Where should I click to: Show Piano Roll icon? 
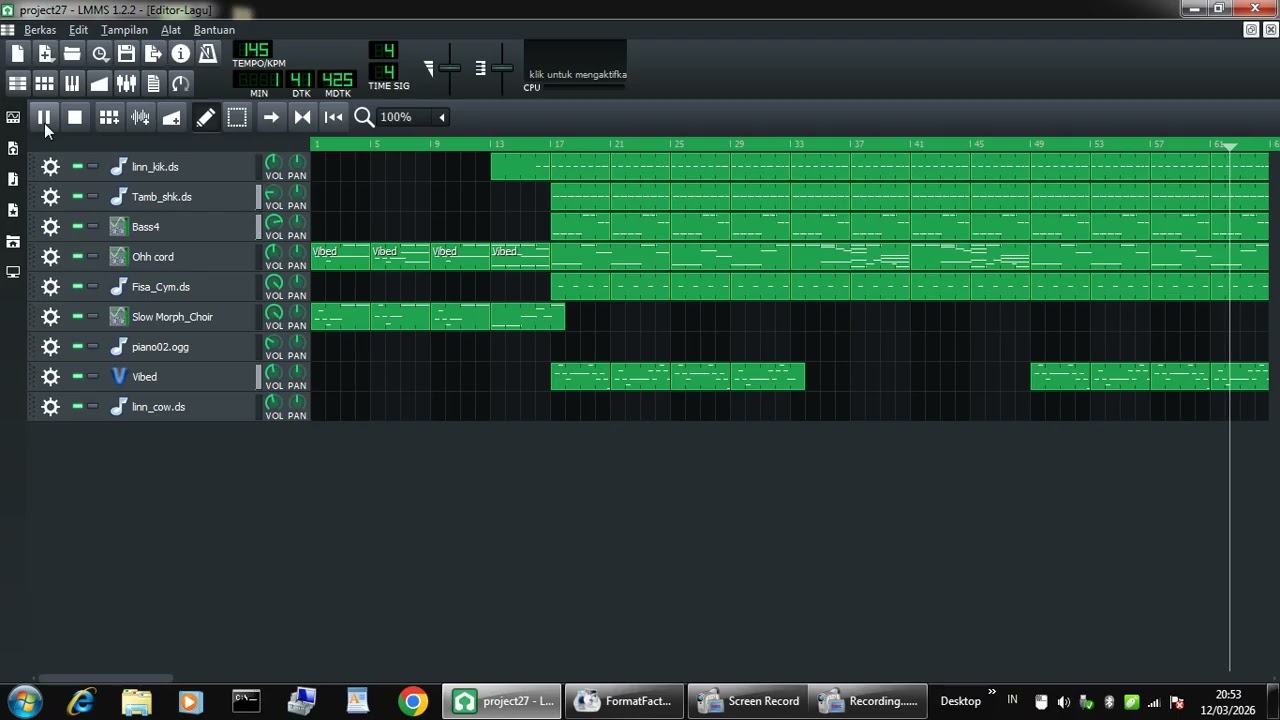click(72, 84)
